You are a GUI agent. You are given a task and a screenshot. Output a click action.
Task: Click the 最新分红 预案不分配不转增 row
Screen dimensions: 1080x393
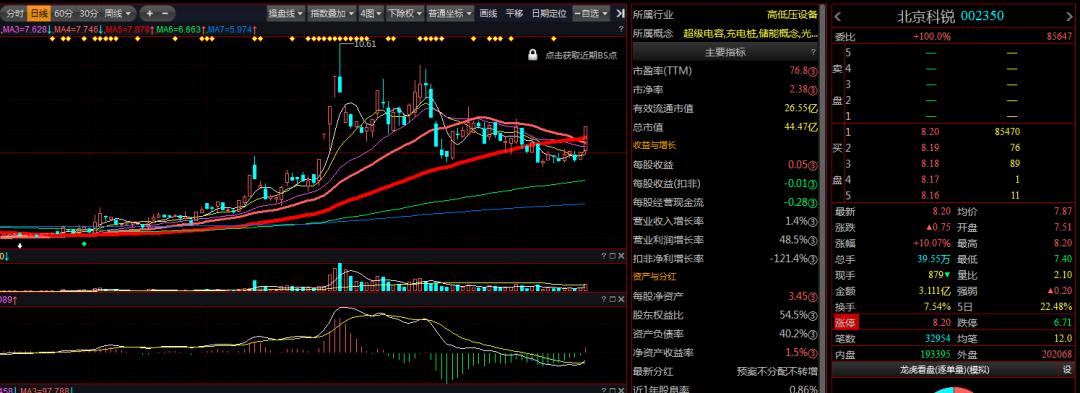(x=725, y=371)
